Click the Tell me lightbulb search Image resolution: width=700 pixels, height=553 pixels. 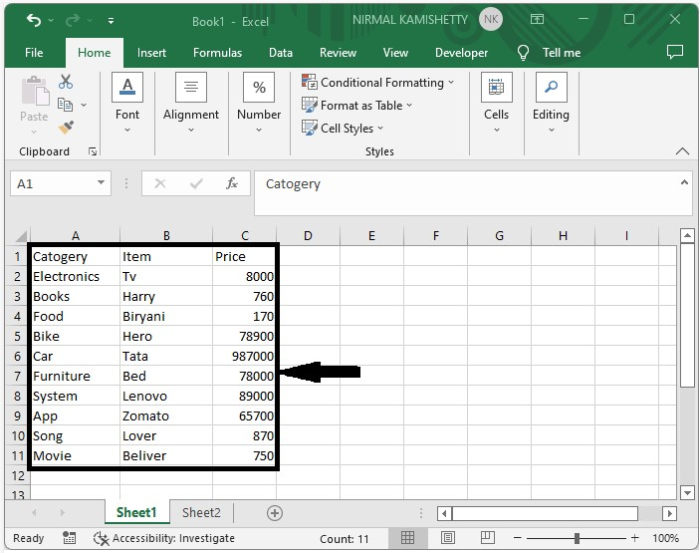point(549,53)
